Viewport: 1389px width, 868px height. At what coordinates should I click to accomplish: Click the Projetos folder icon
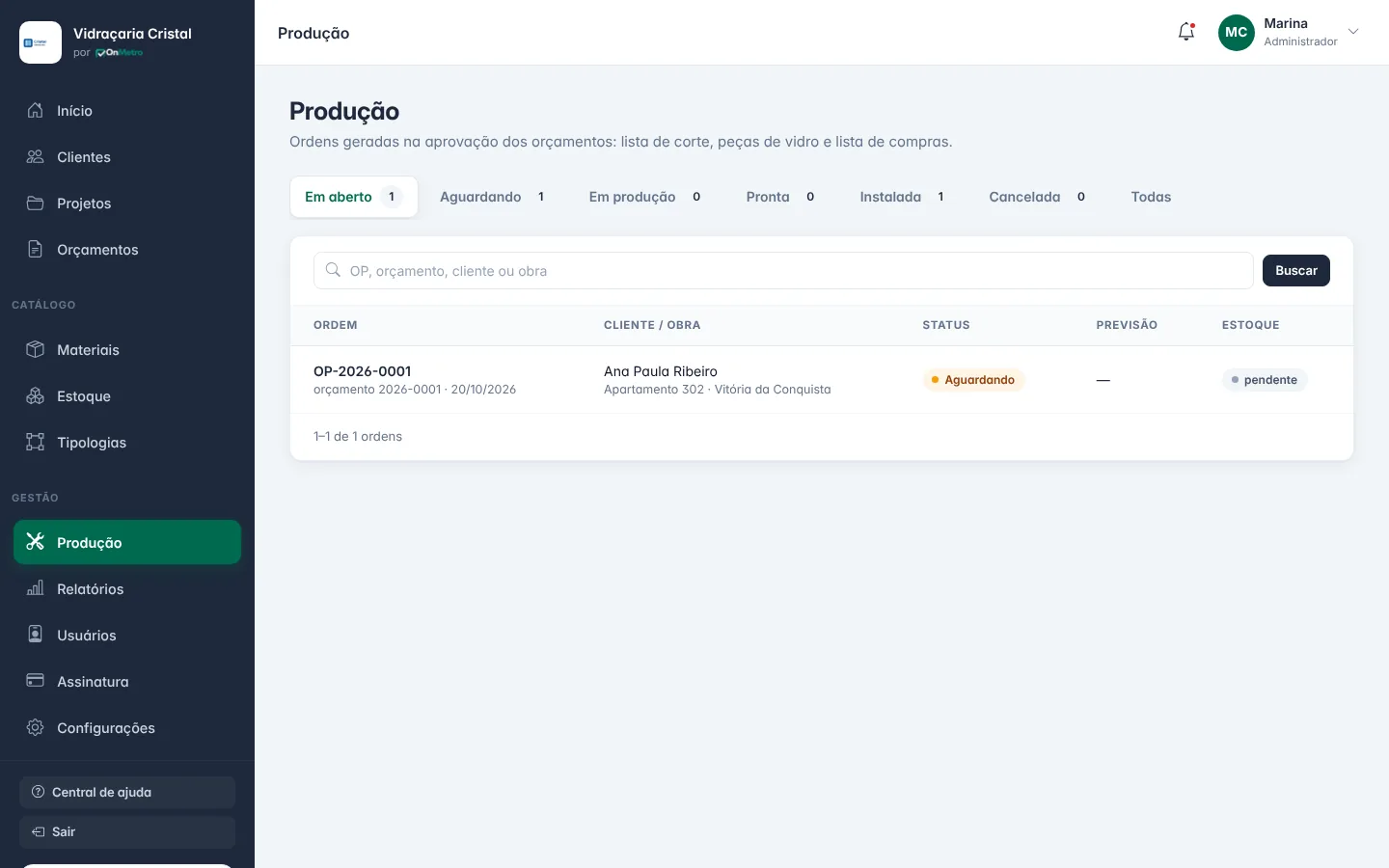pyautogui.click(x=36, y=203)
